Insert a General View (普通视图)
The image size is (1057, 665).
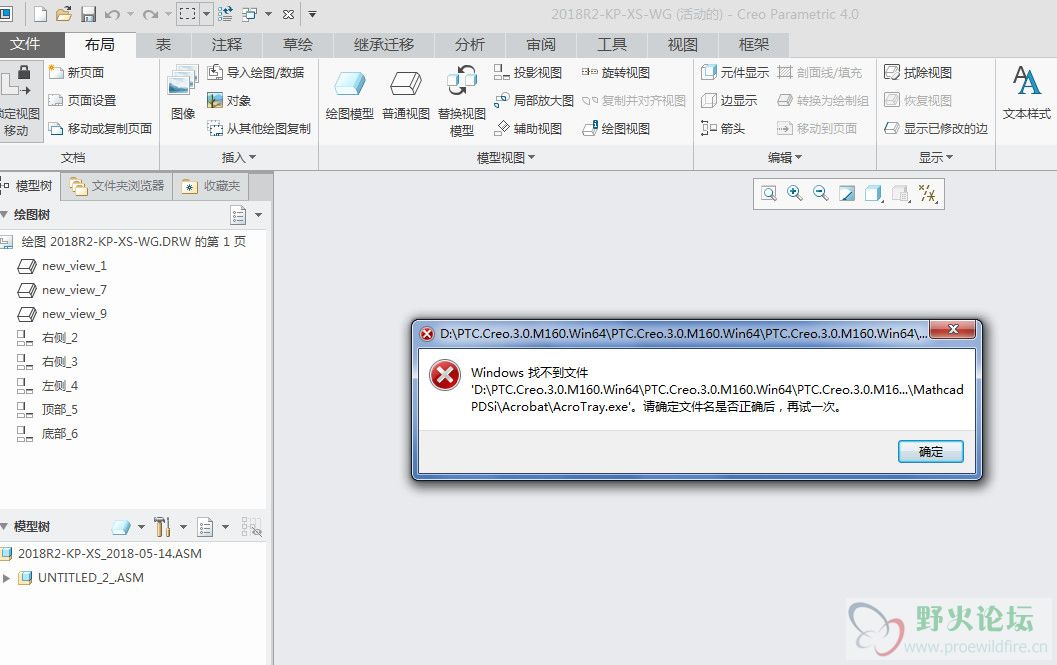pyautogui.click(x=406, y=94)
